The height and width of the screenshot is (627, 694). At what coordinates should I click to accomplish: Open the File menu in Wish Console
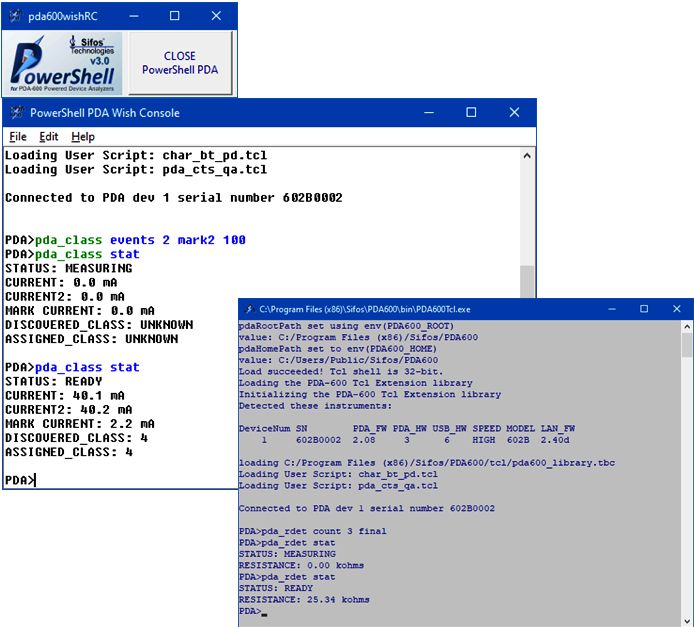pyautogui.click(x=18, y=137)
